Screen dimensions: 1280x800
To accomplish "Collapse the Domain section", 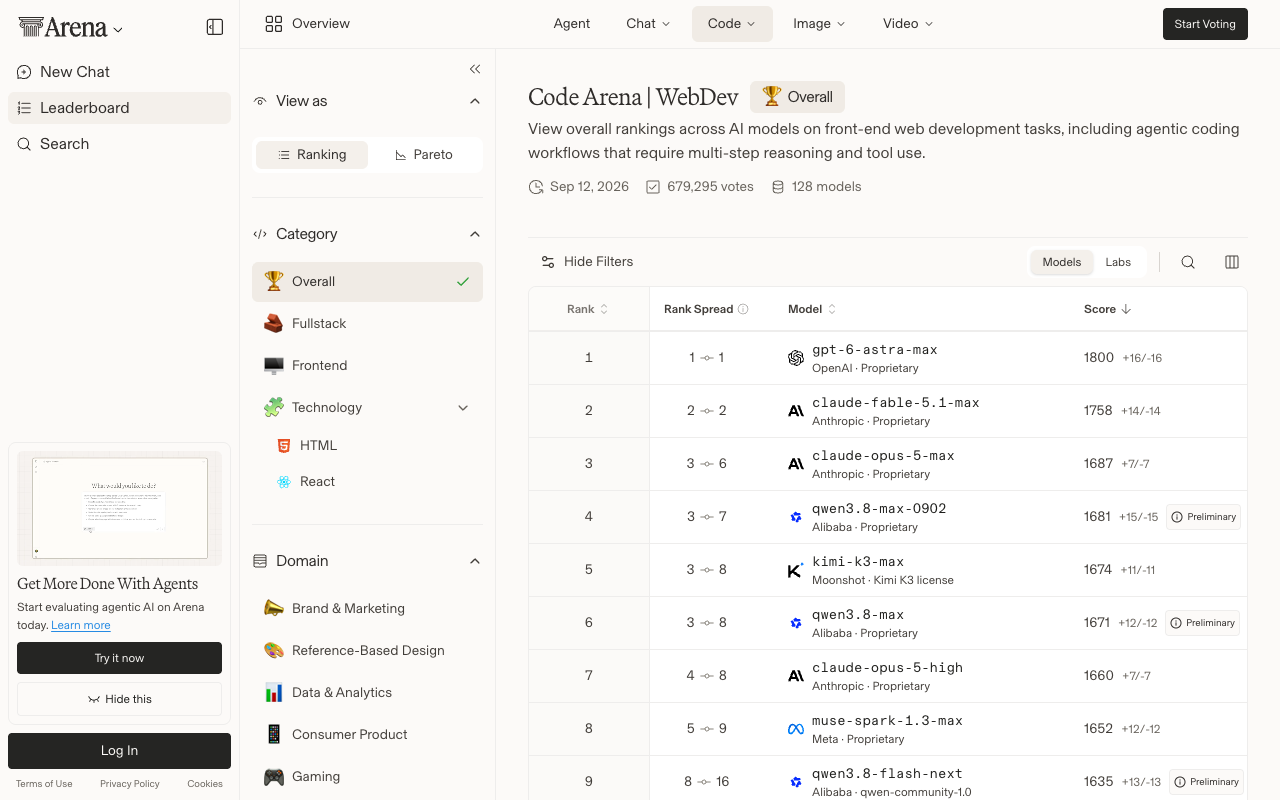I will pos(475,561).
